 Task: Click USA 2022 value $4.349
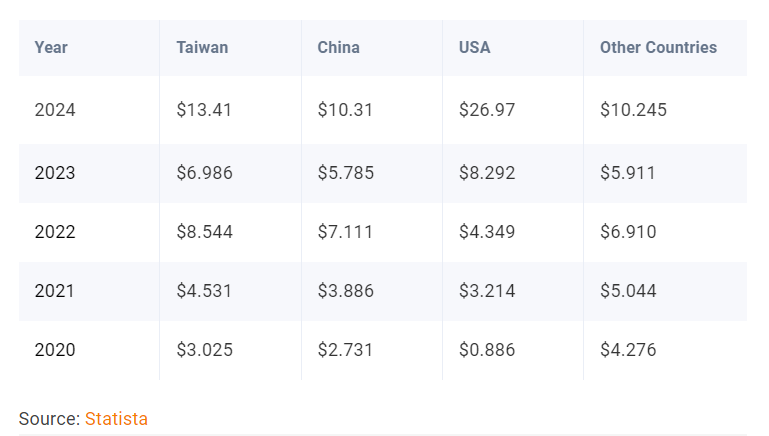[487, 232]
